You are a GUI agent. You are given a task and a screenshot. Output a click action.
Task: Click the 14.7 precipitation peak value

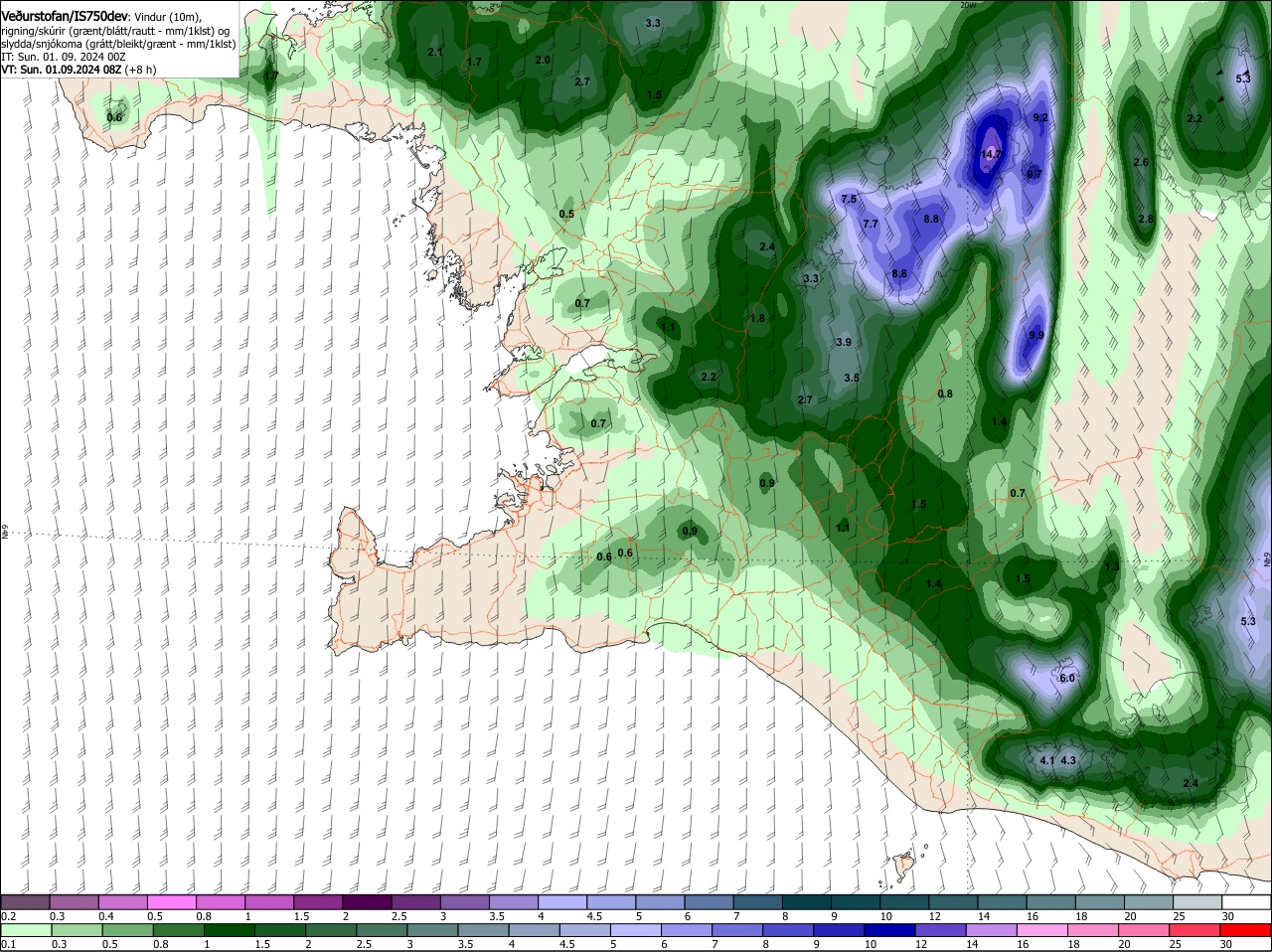point(991,154)
